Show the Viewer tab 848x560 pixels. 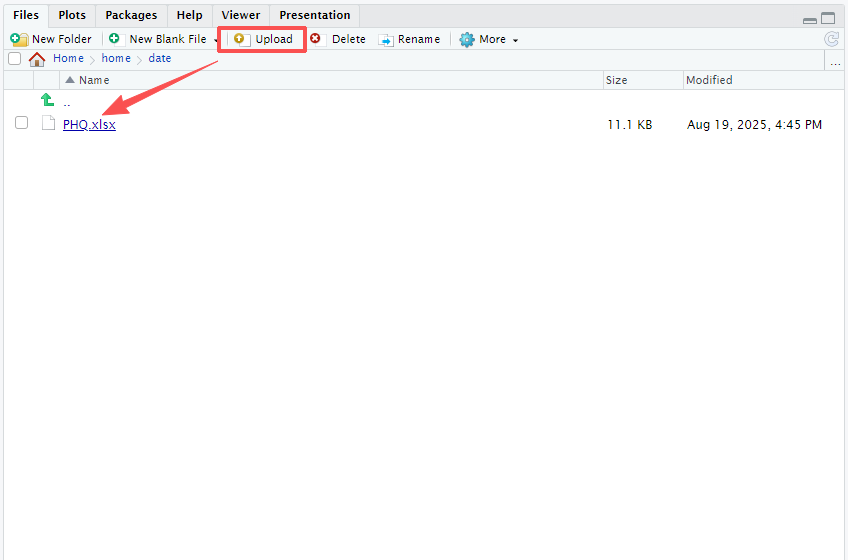(241, 15)
